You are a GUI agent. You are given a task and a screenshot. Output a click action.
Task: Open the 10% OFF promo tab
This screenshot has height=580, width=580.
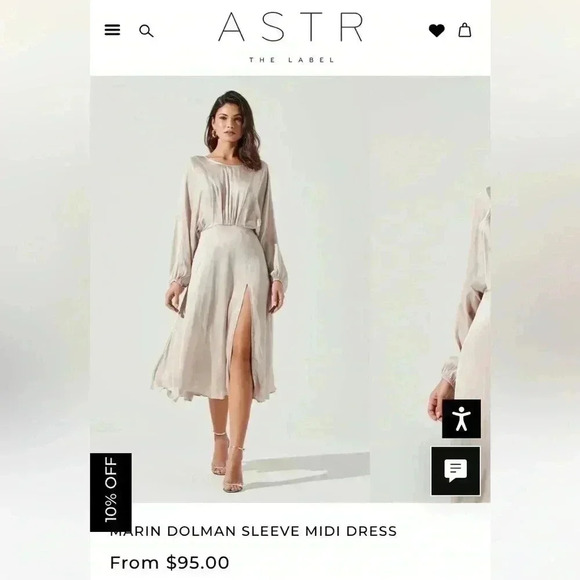tap(111, 492)
